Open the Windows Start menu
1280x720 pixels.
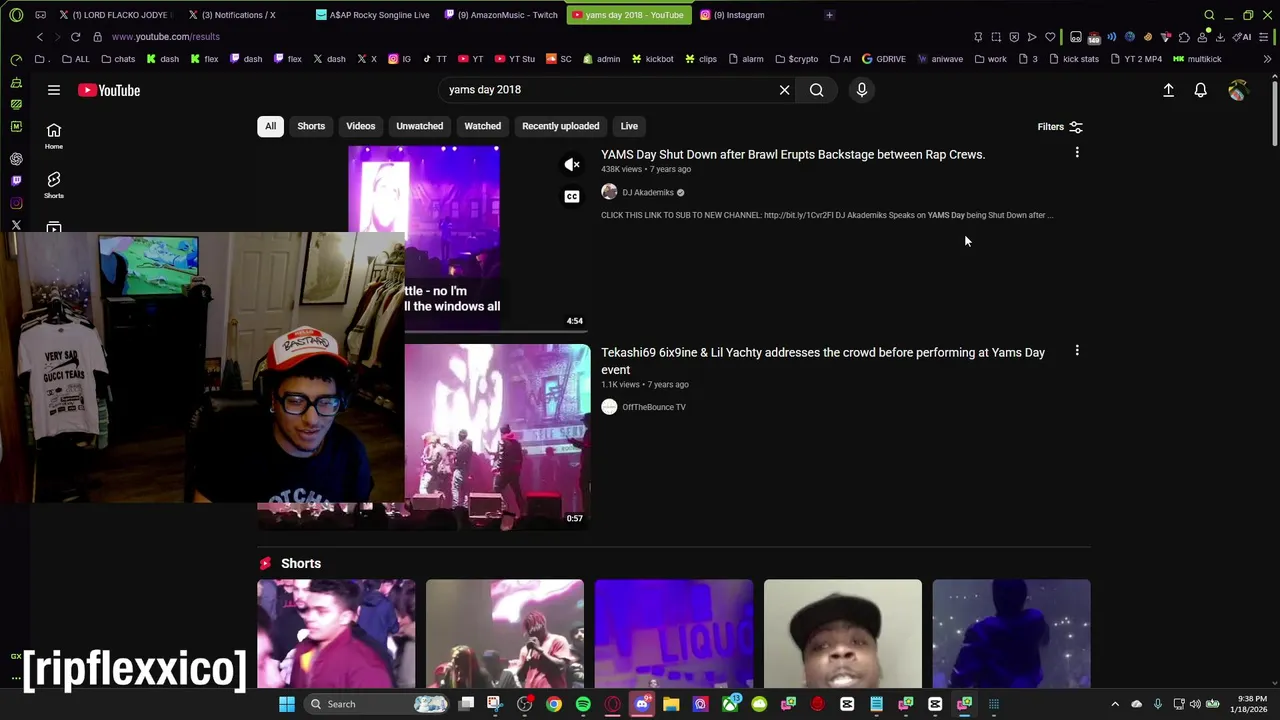tap(287, 704)
